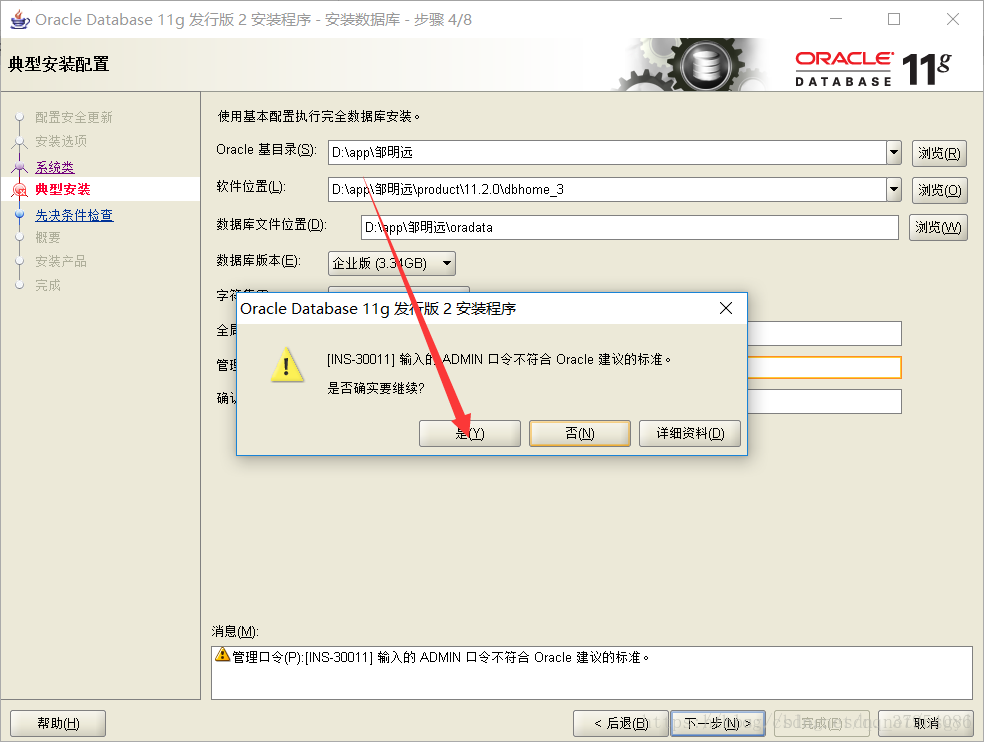Viewport: 984px width, 742px height.
Task: Click the 安装产品 step
Action: 61,261
